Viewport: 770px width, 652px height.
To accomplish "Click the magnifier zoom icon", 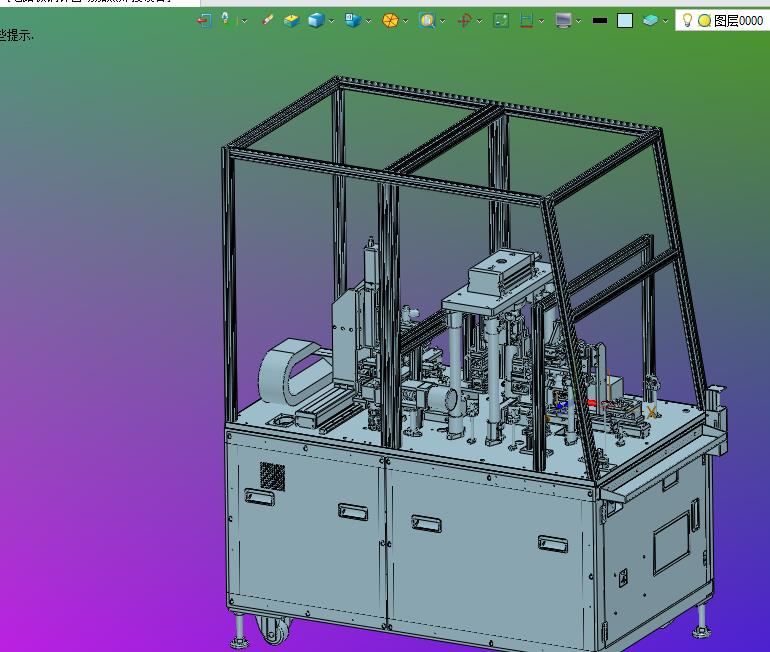I will tap(427, 21).
